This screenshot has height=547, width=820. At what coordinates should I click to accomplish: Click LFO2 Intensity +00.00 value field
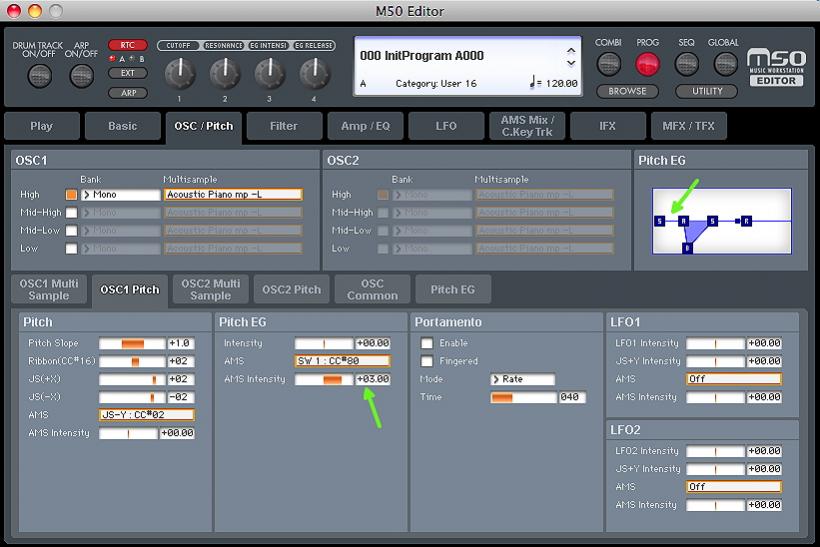pos(765,451)
